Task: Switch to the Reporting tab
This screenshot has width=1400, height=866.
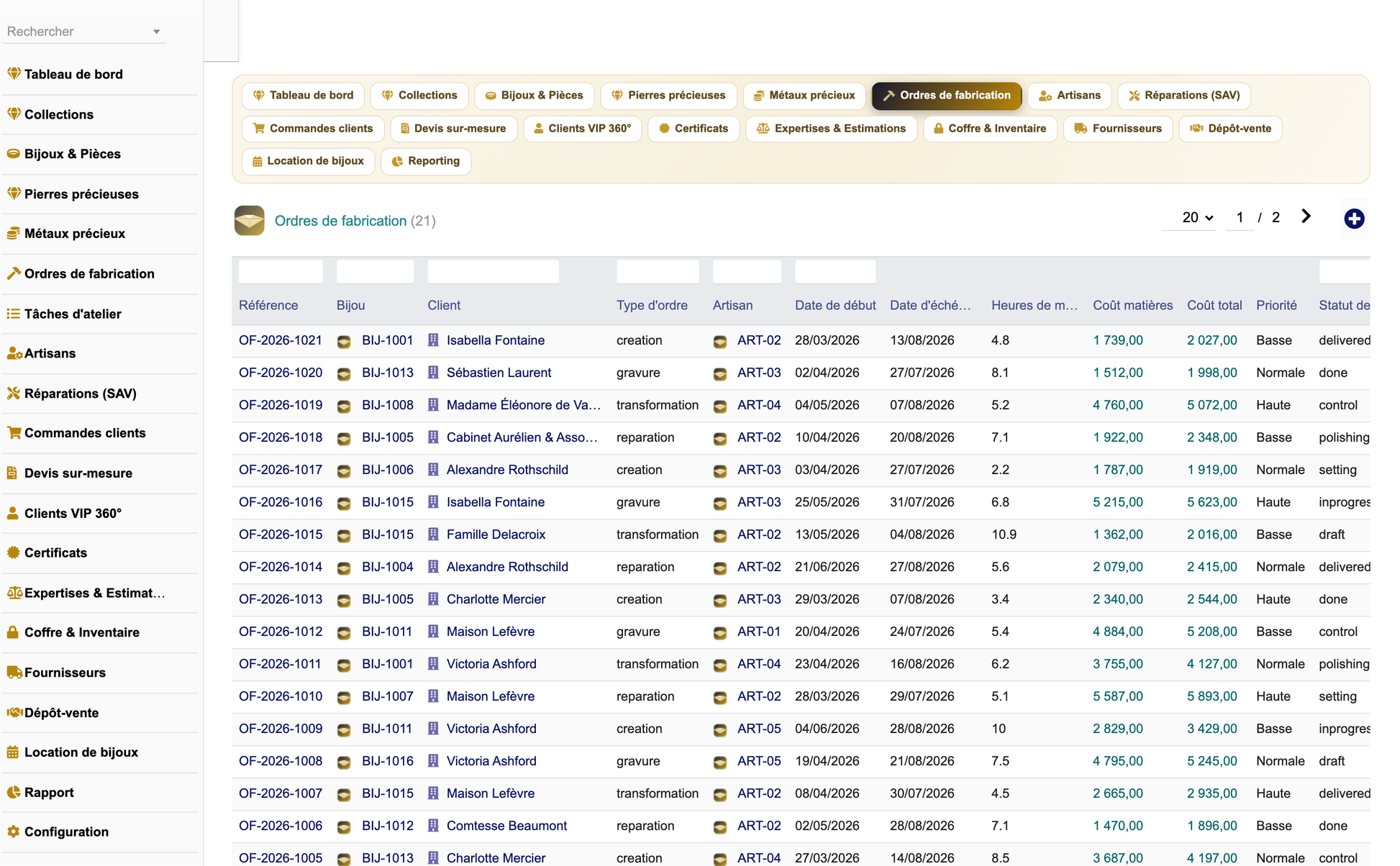Action: tap(426, 161)
